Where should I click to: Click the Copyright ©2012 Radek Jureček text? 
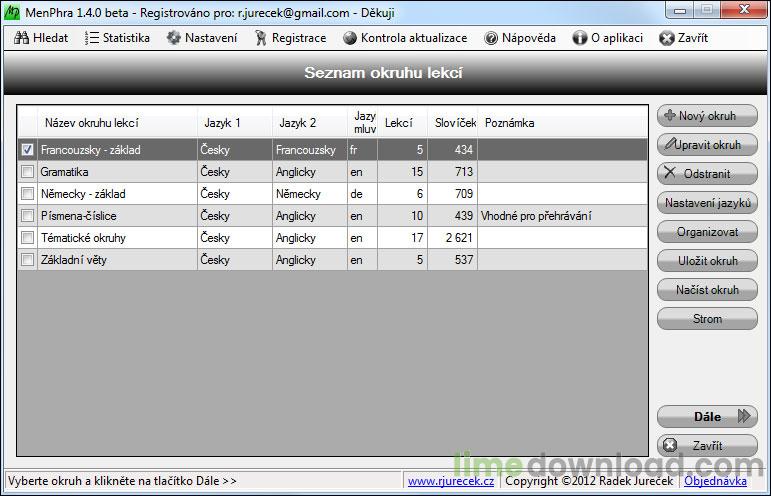click(x=589, y=481)
